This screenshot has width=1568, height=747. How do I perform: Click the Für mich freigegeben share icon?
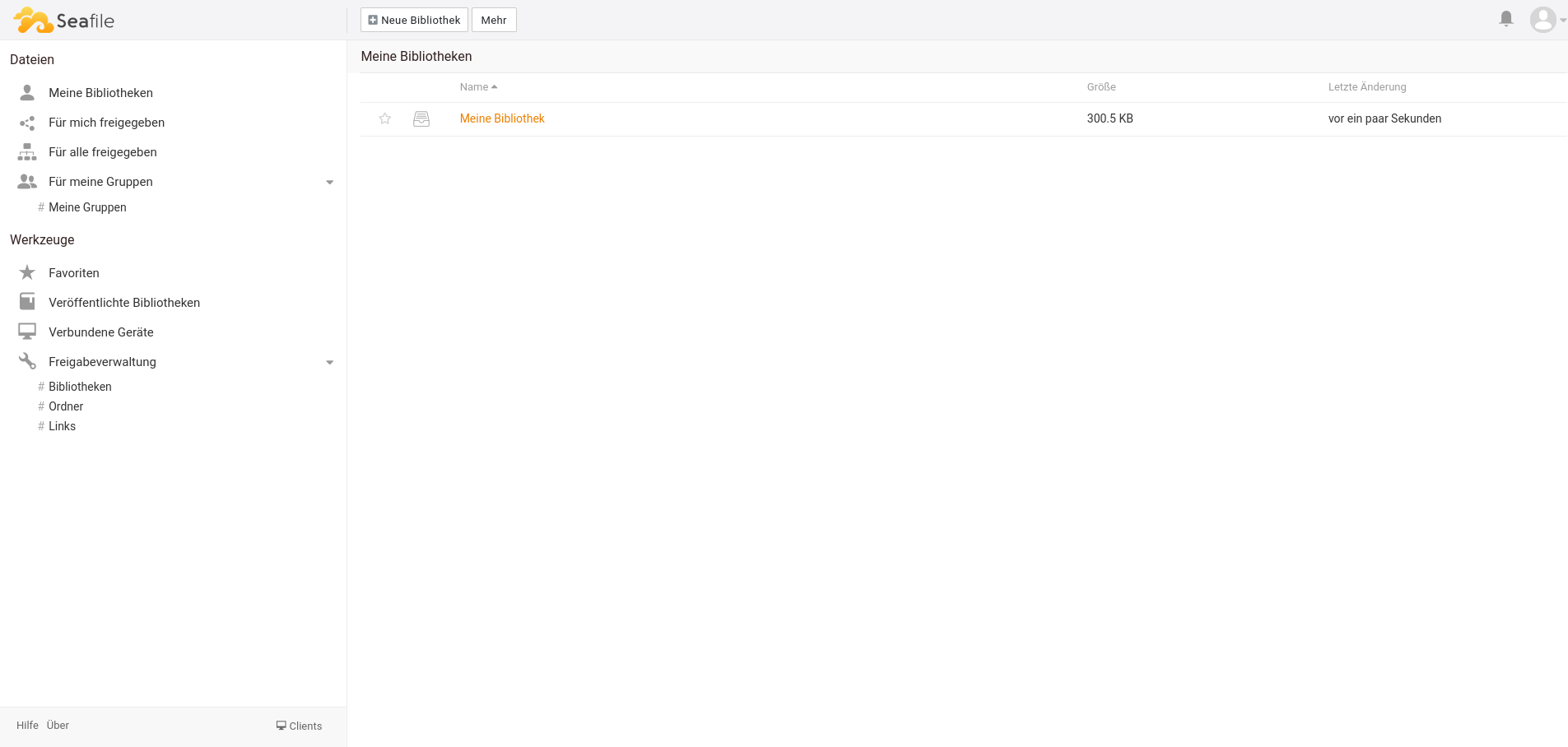(27, 123)
